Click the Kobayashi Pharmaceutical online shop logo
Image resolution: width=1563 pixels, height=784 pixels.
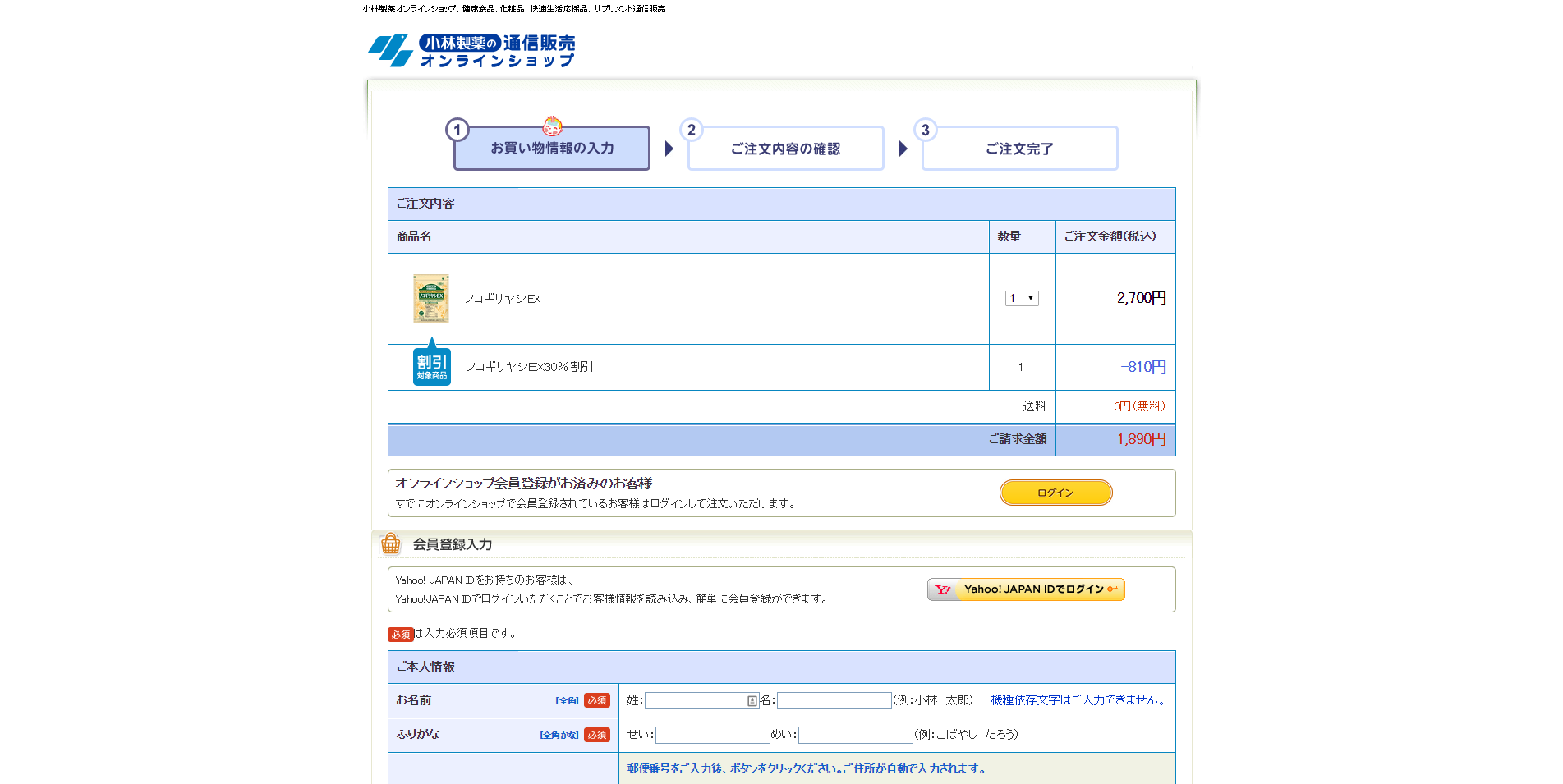pos(471,50)
